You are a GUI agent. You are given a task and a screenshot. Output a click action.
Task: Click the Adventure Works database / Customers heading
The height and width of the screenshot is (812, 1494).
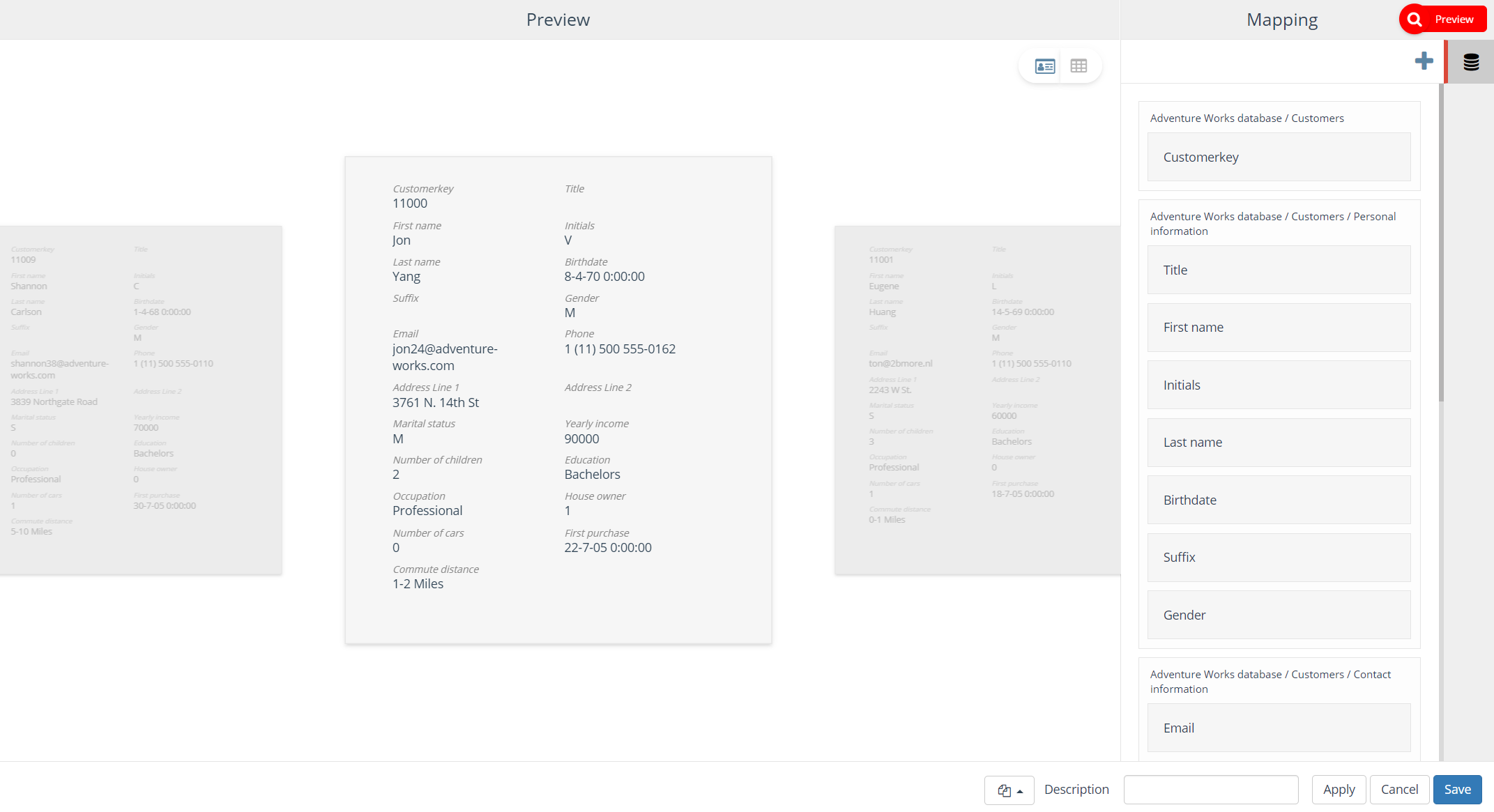pyautogui.click(x=1247, y=118)
